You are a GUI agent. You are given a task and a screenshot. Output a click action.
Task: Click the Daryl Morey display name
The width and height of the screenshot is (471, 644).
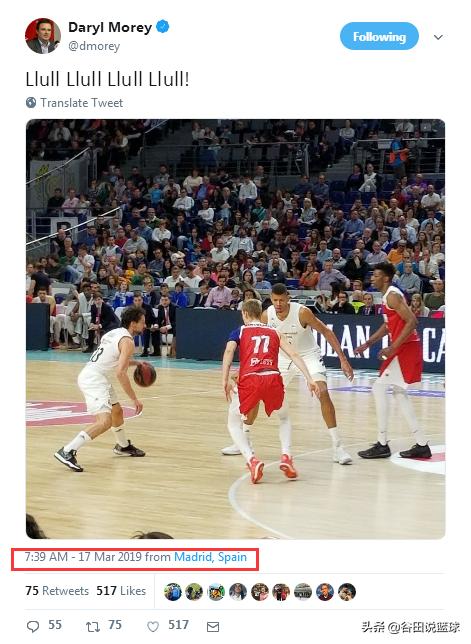tap(110, 27)
